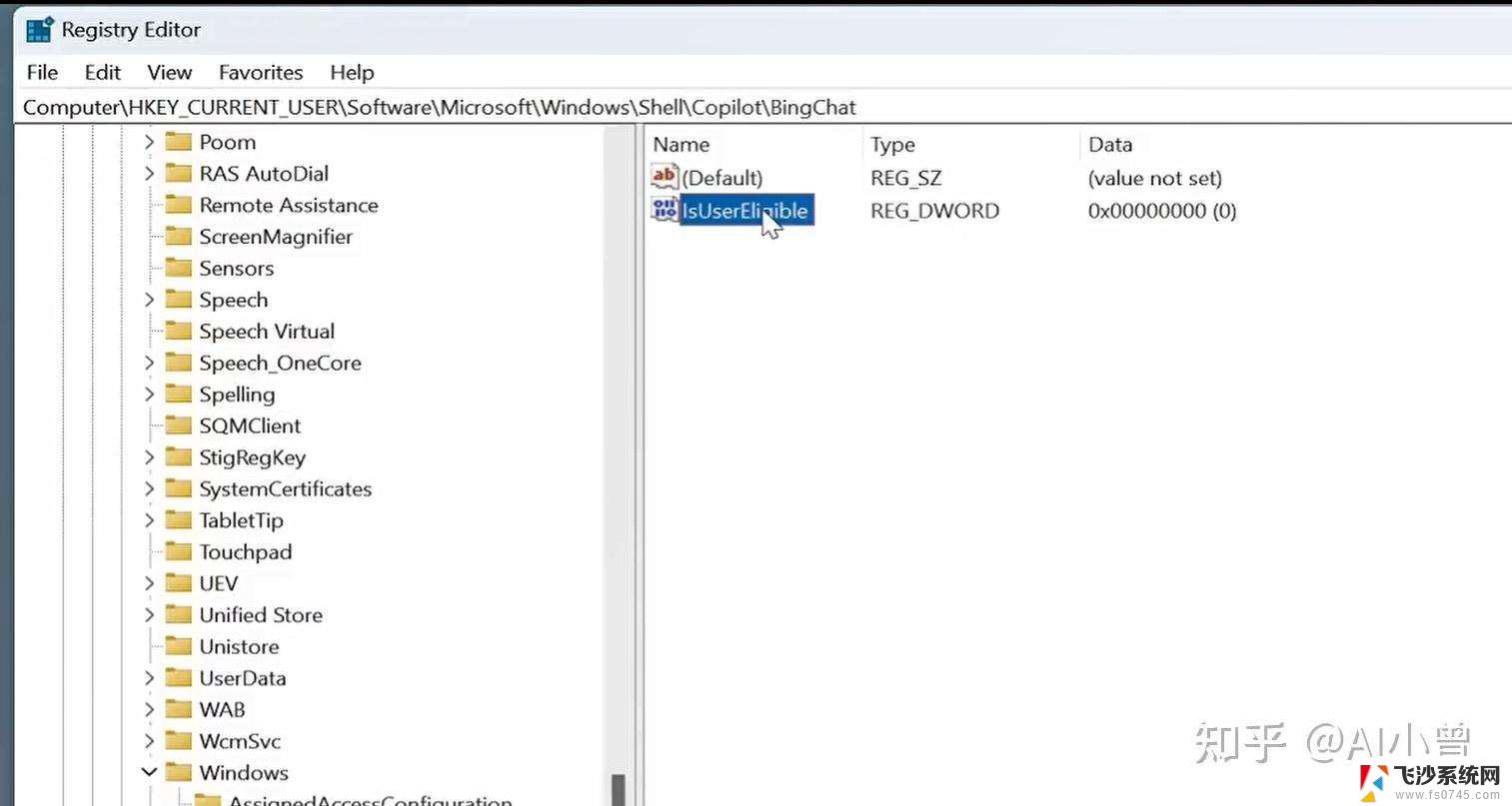Click the Speech folder icon

pos(178,300)
